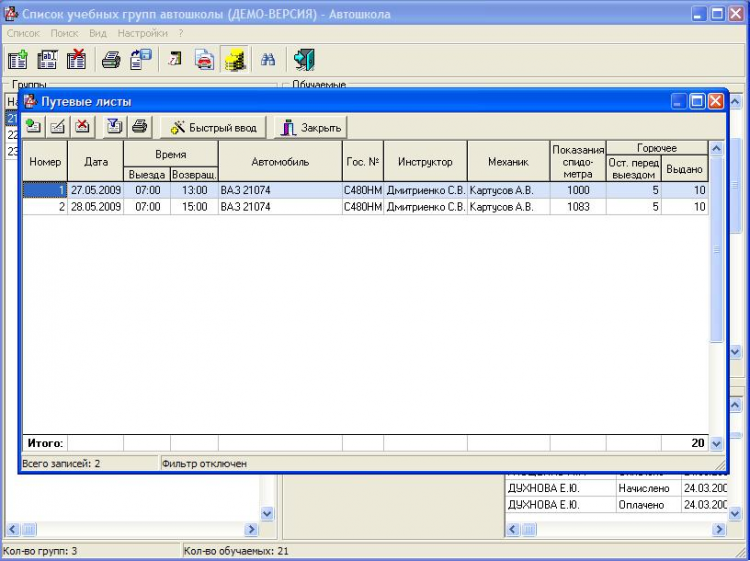Screen dimensions: 750x561
Task: Delete the selected waybill record
Action: [83, 127]
